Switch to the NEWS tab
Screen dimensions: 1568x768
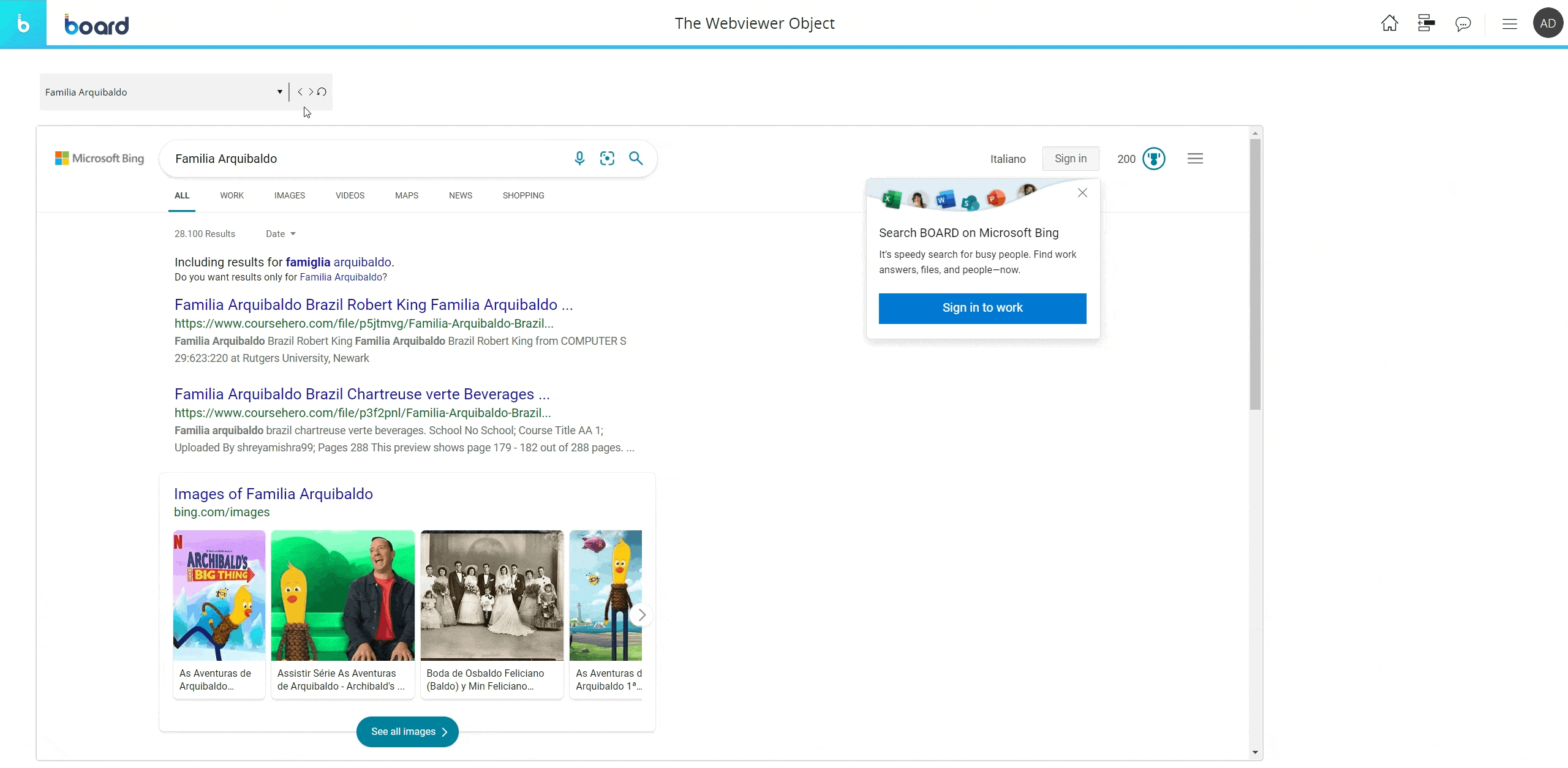(x=460, y=195)
